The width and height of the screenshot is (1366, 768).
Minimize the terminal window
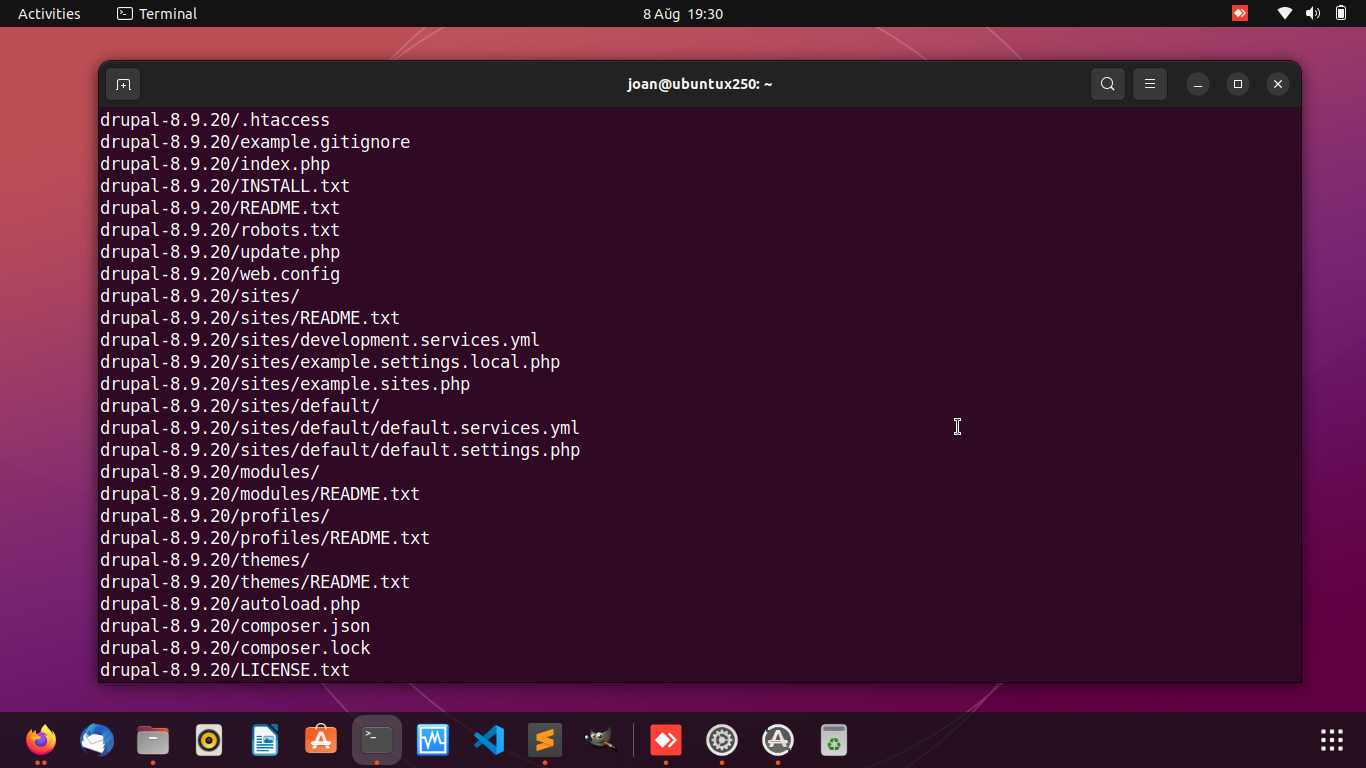click(x=1198, y=84)
